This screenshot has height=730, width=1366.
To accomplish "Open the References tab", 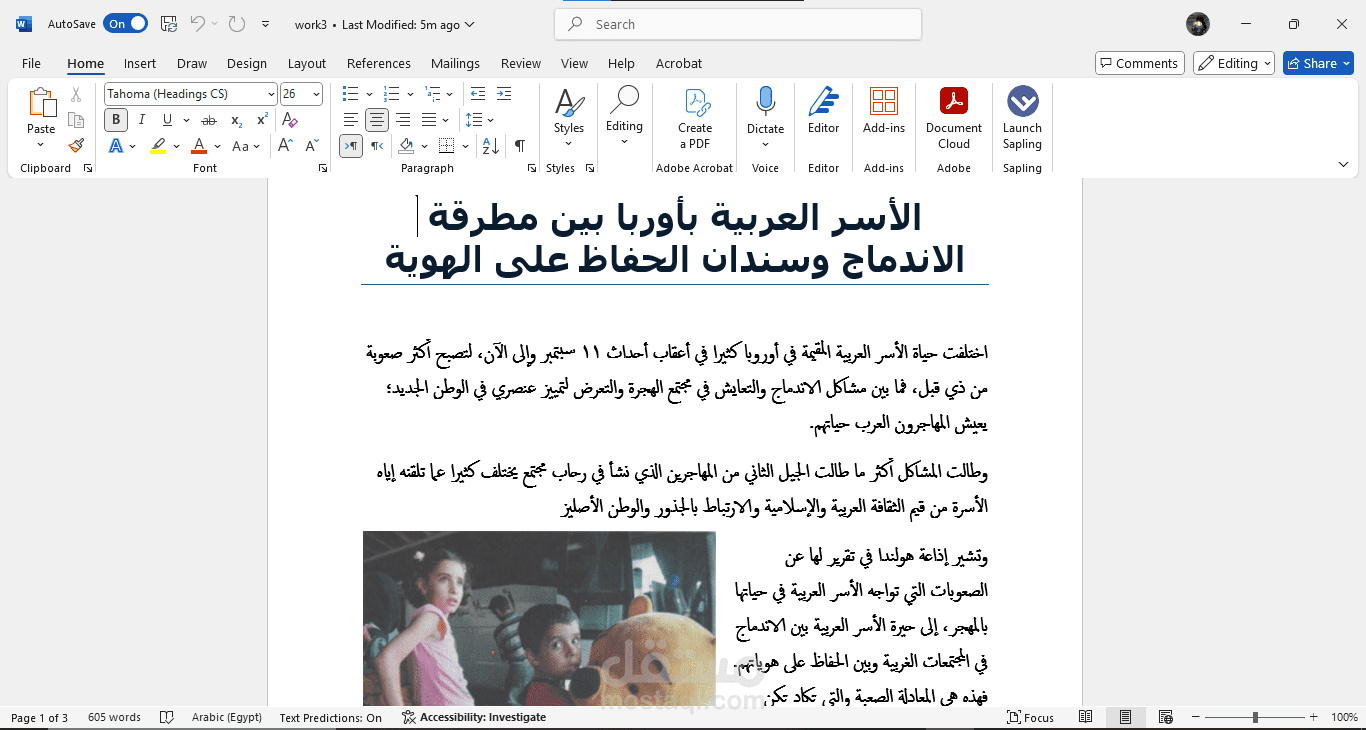I will tap(379, 63).
